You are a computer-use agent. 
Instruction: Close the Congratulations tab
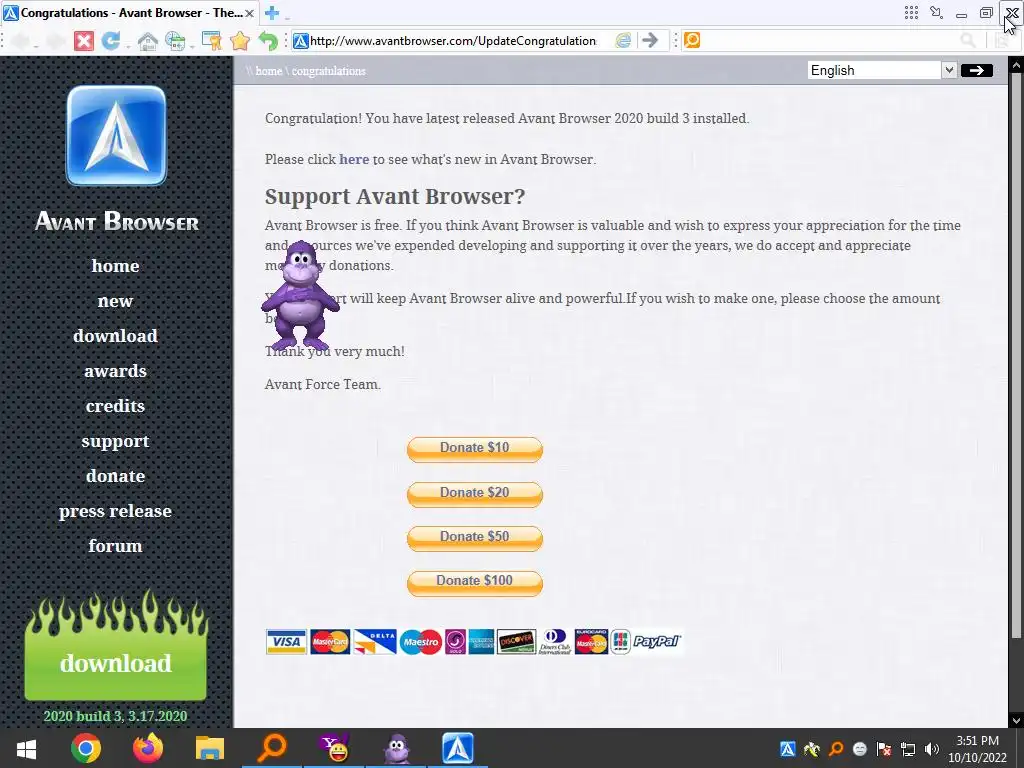(249, 13)
